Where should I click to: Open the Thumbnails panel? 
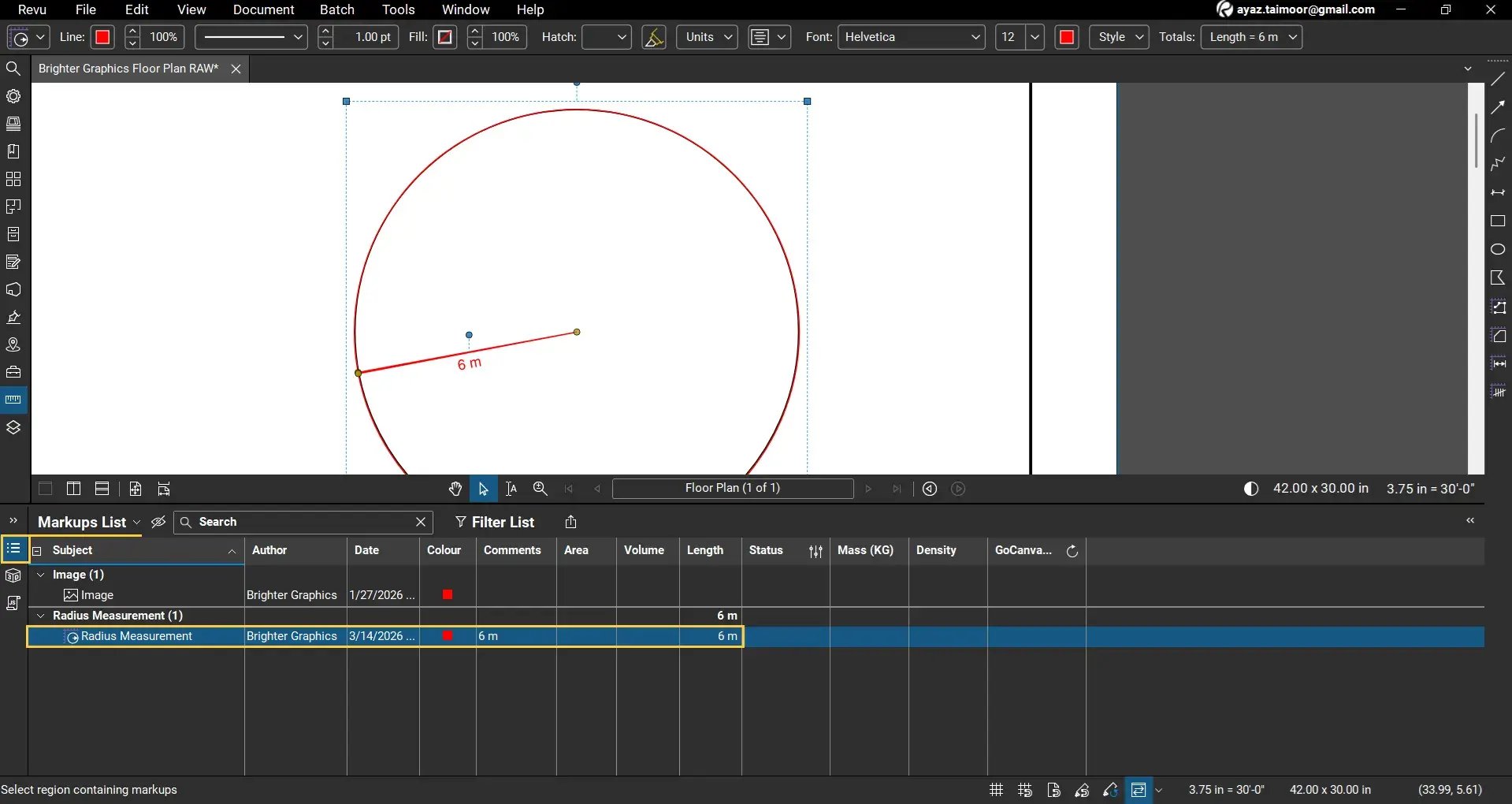tap(13, 124)
